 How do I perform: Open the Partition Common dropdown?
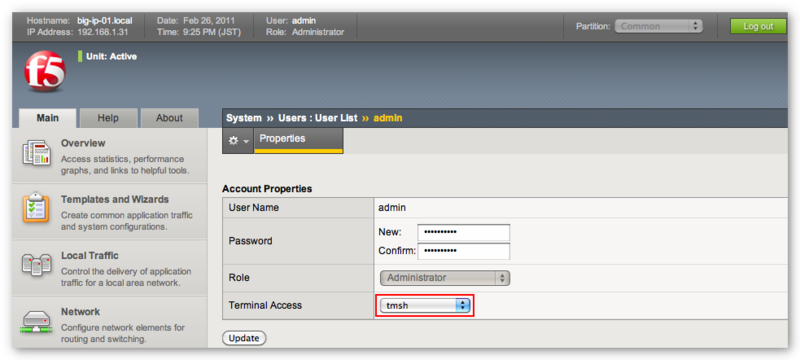pos(659,26)
